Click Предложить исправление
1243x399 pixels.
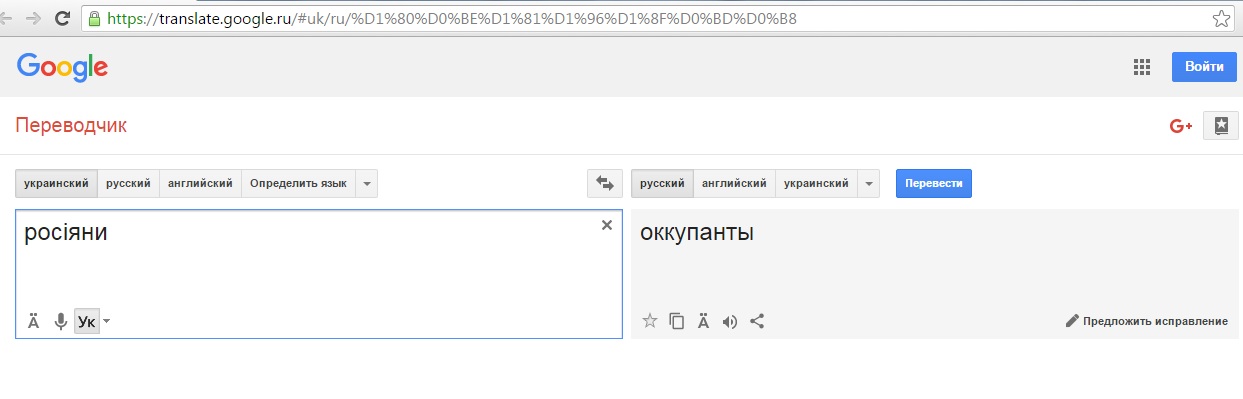(x=1147, y=321)
